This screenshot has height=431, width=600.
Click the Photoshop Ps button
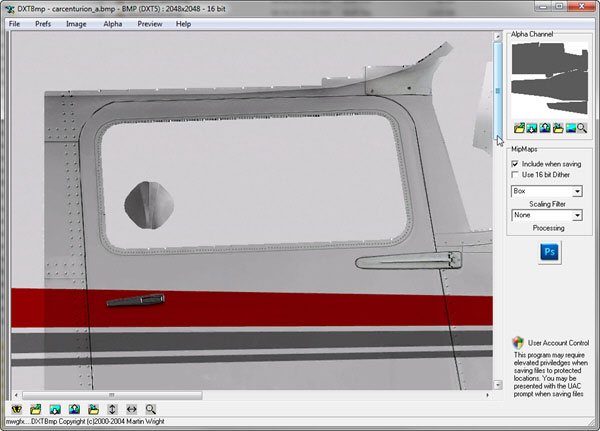(x=549, y=252)
